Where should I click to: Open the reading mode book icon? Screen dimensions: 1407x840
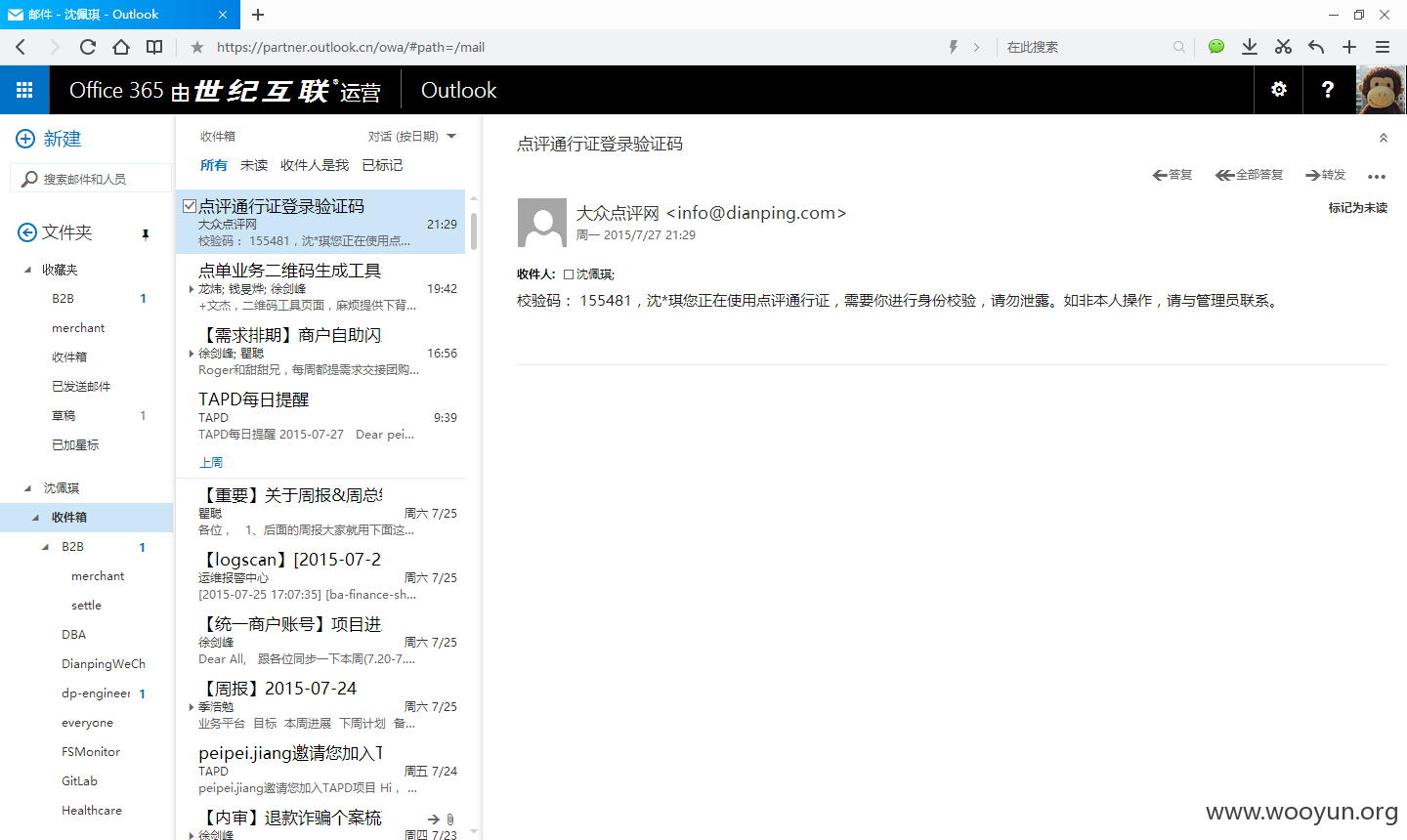(x=154, y=47)
